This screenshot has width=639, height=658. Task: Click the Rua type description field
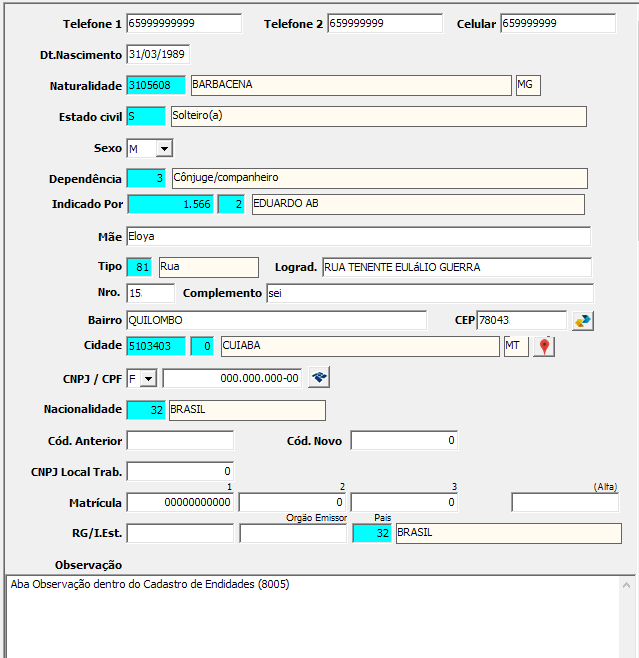[x=209, y=267]
